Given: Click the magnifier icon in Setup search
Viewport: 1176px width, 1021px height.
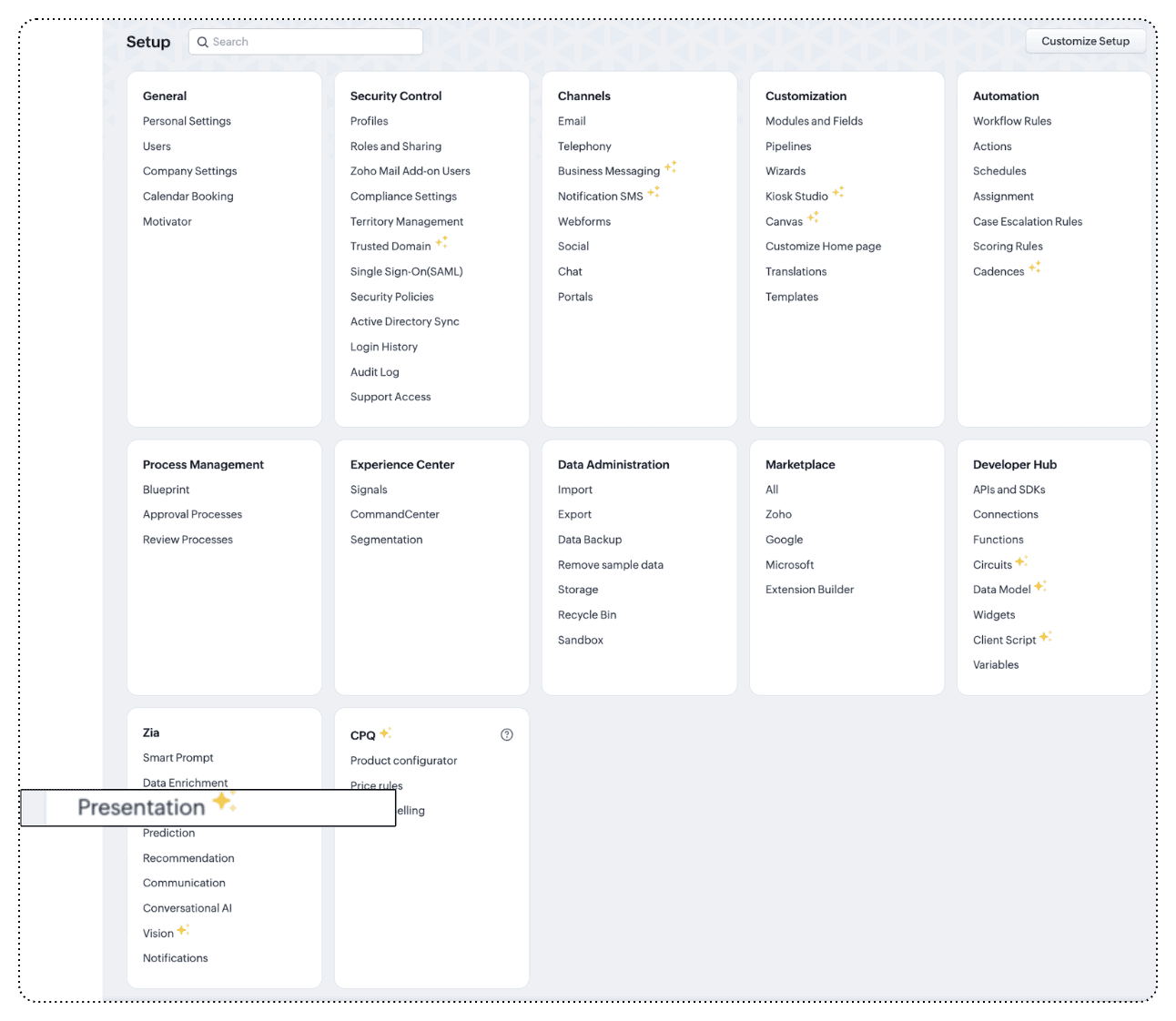Looking at the screenshot, I should [203, 42].
